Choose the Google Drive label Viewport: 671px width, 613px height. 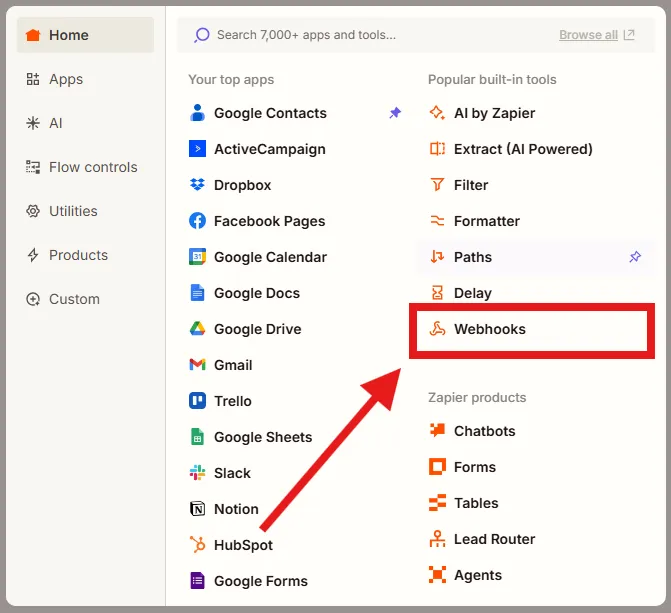point(257,329)
